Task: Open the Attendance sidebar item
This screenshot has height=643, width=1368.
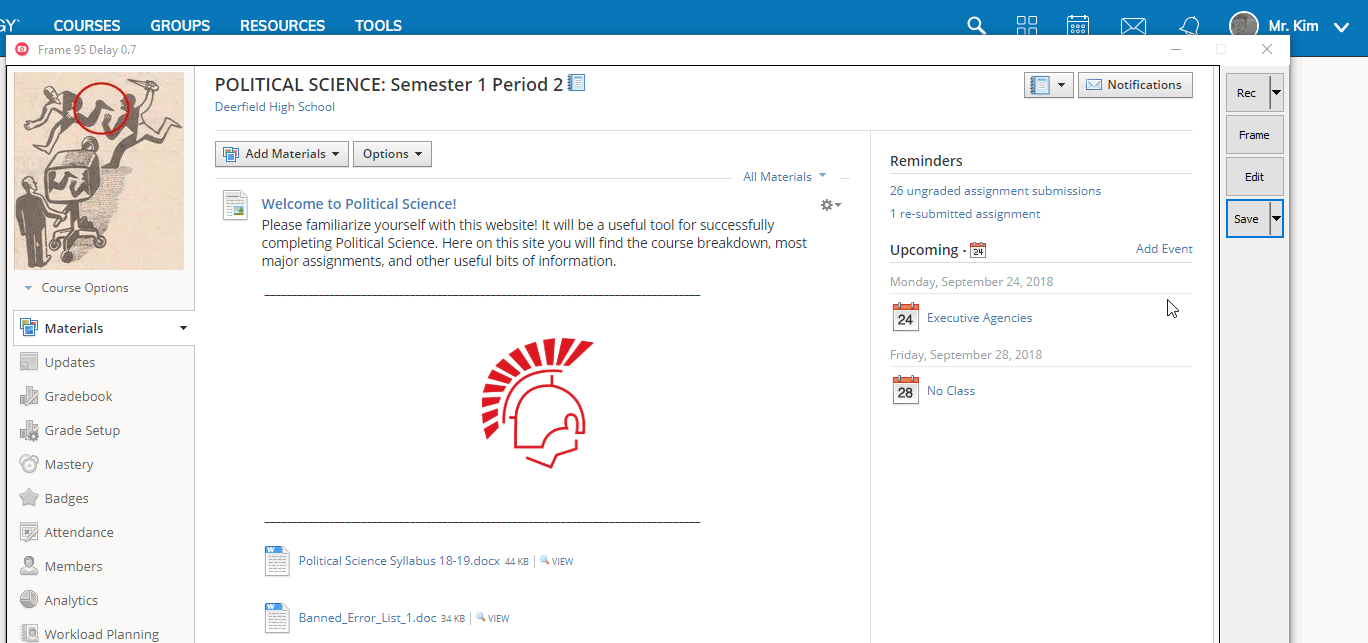Action: coord(79,532)
